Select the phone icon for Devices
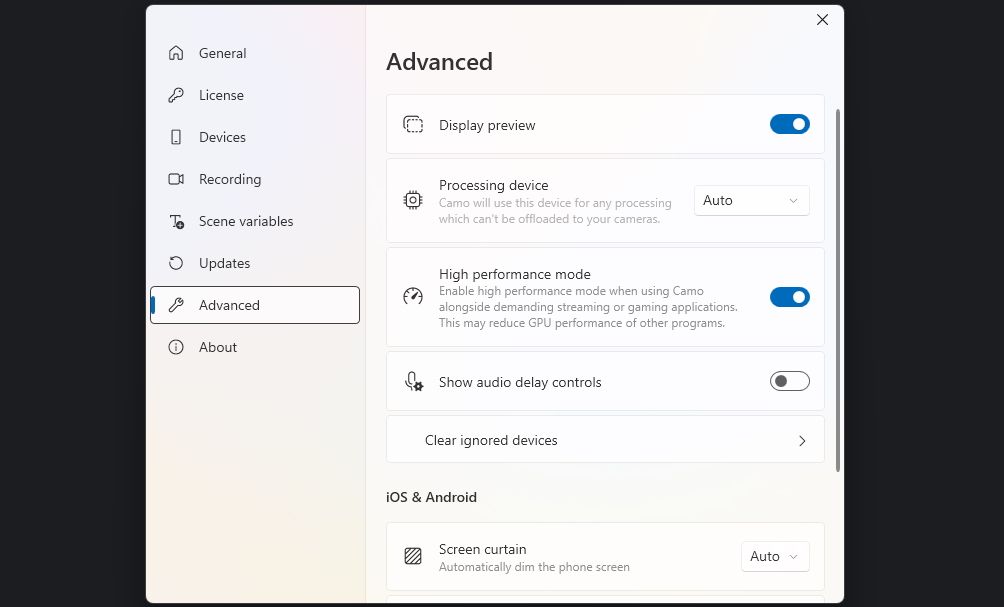 176,137
